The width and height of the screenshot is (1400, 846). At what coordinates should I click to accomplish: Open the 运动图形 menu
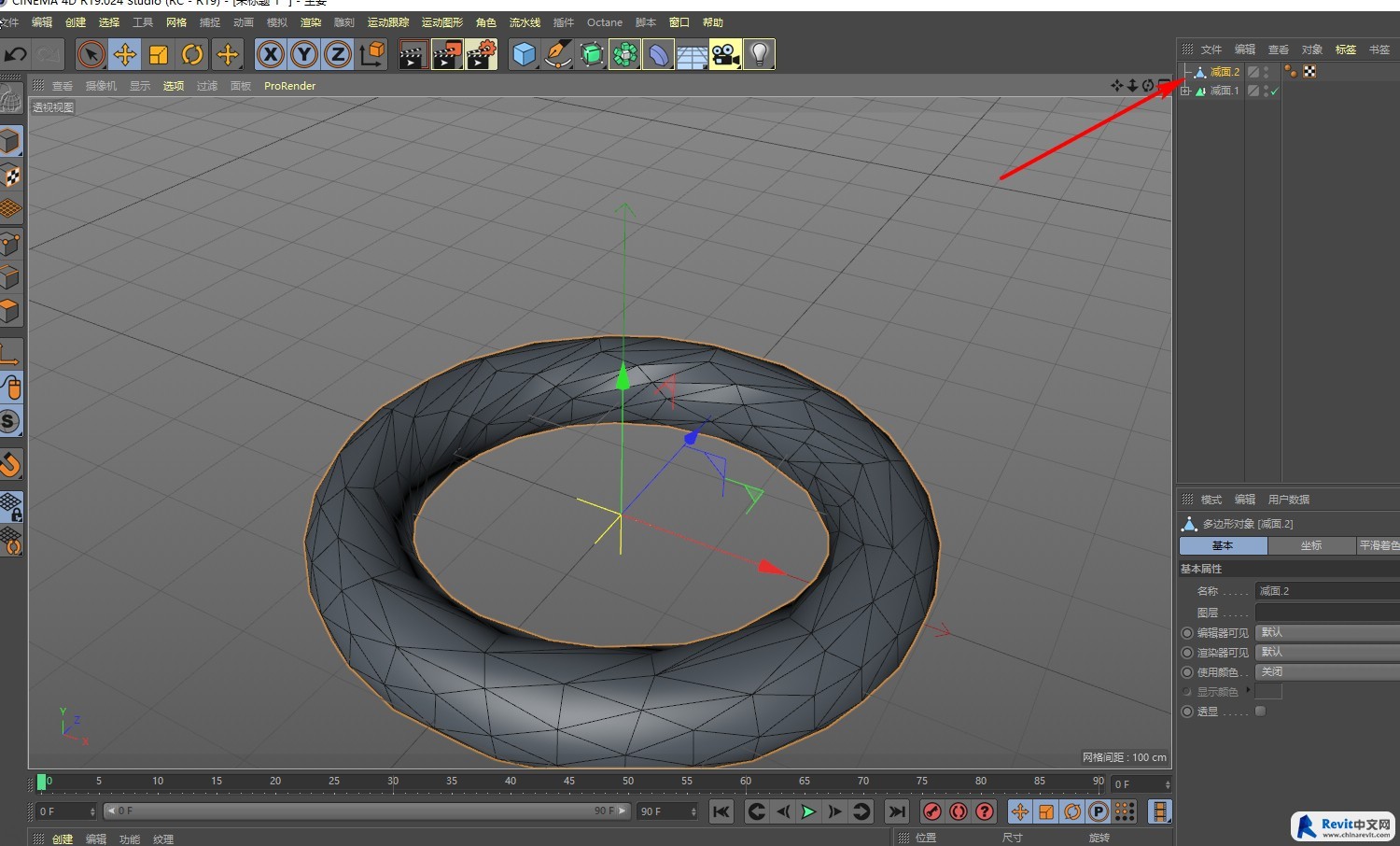click(x=442, y=22)
